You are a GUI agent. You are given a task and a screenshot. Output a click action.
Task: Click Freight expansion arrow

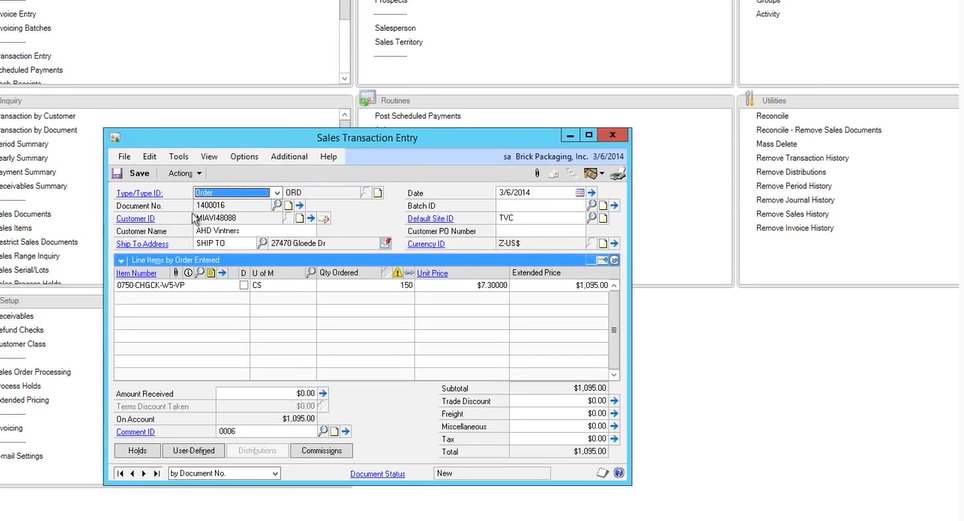614,413
